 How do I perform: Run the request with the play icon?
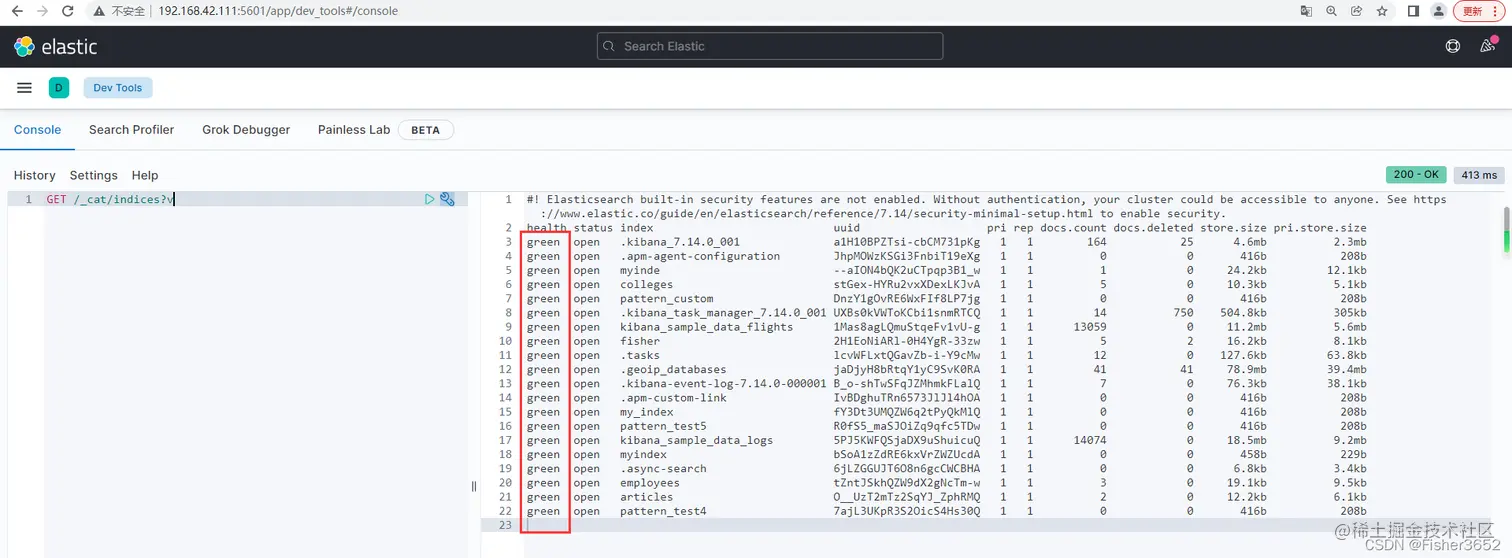pyautogui.click(x=430, y=199)
